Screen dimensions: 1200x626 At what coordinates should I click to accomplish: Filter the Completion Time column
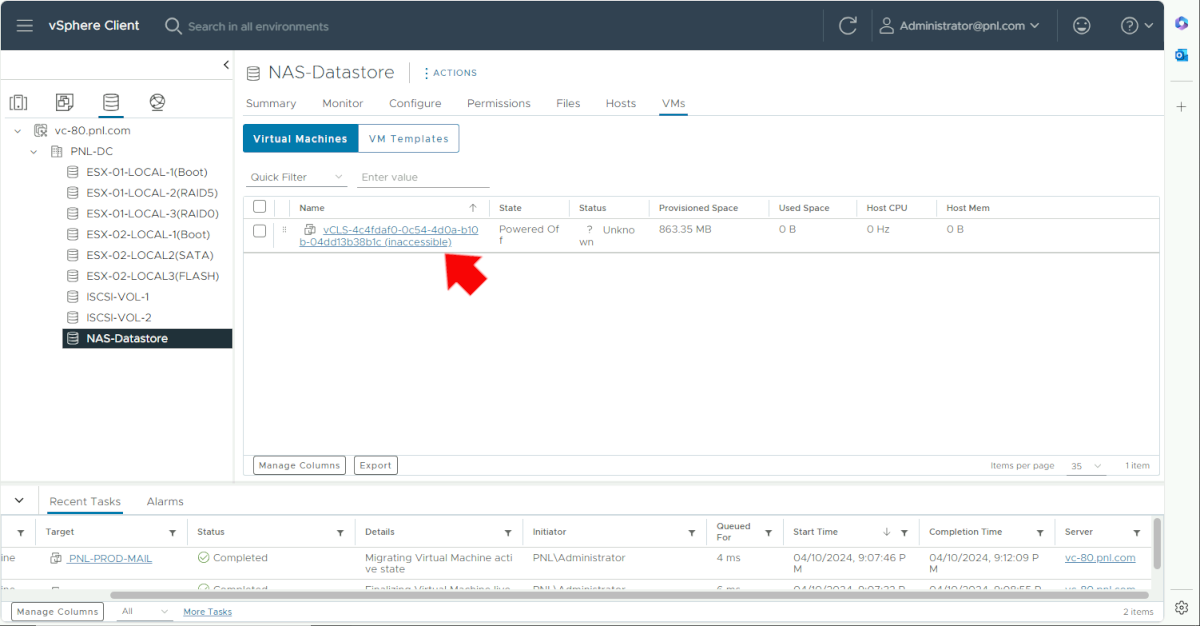1041,533
